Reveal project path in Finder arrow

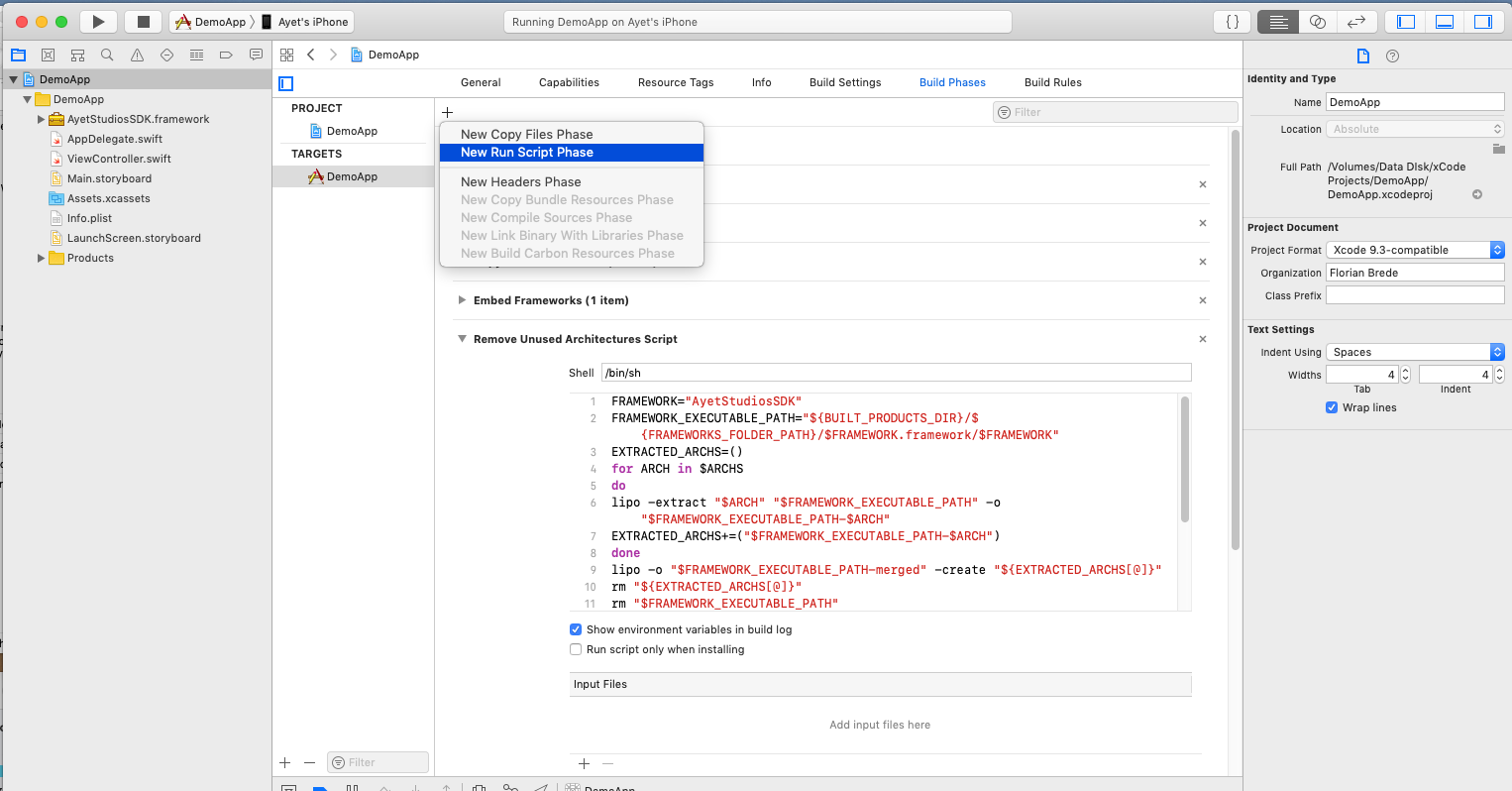click(1477, 194)
